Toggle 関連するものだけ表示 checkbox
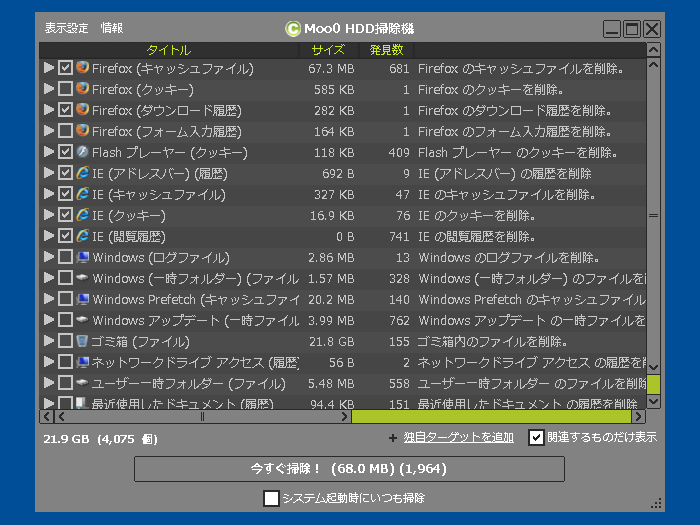Screen dimensions: 700x525 coord(536,438)
